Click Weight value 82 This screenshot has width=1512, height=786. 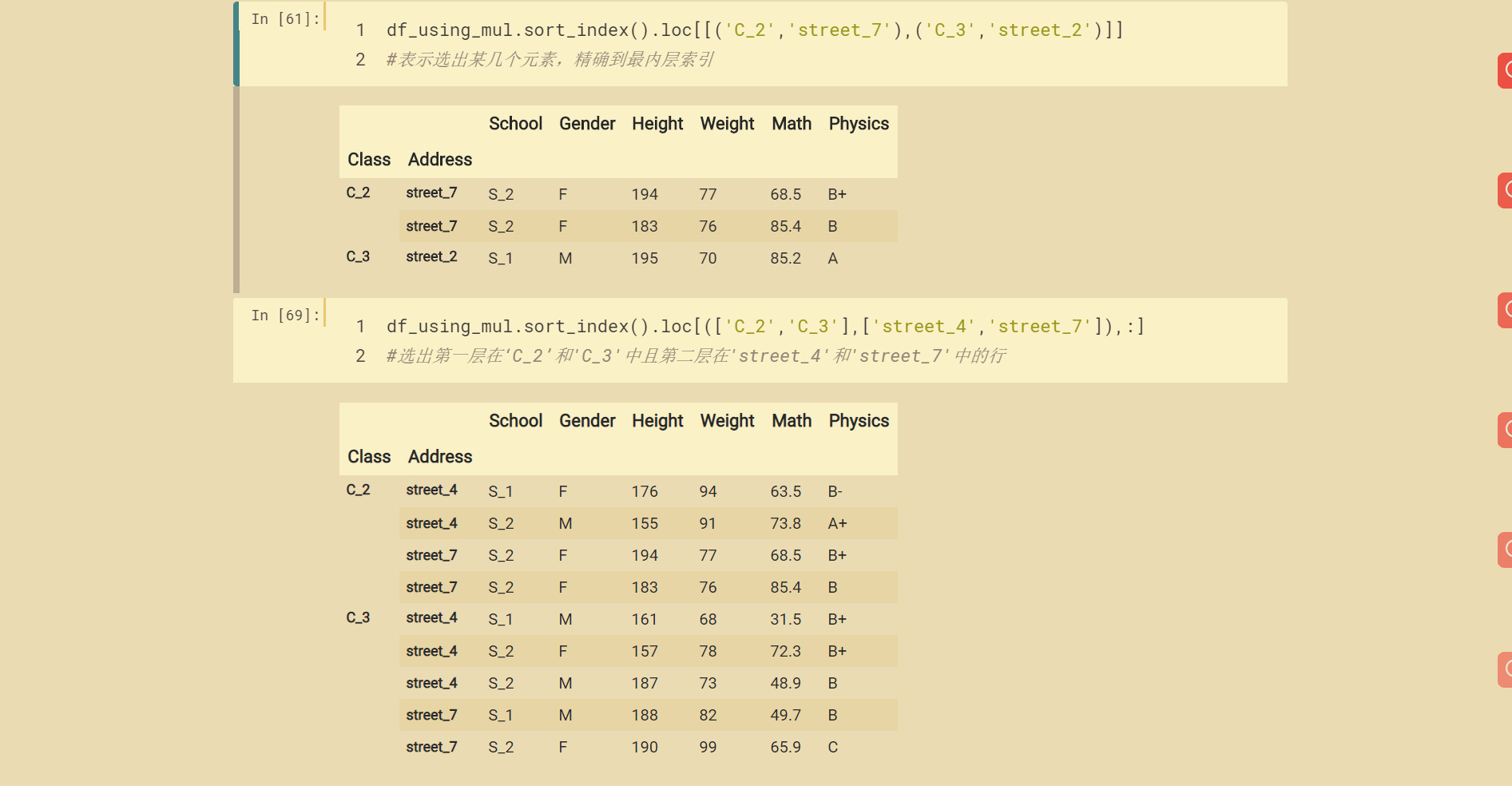708,716
